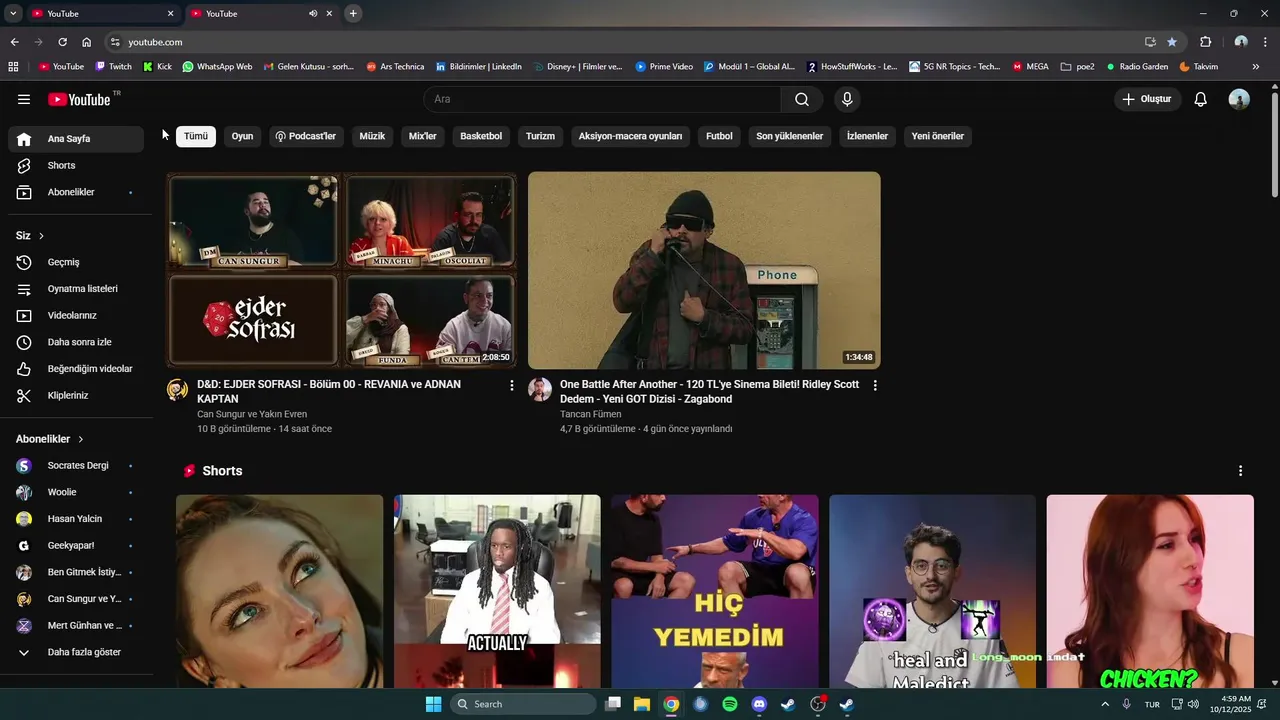Viewport: 1280px width, 720px height.
Task: Open the Chrome tab search dropdown
Action: pos(13,13)
